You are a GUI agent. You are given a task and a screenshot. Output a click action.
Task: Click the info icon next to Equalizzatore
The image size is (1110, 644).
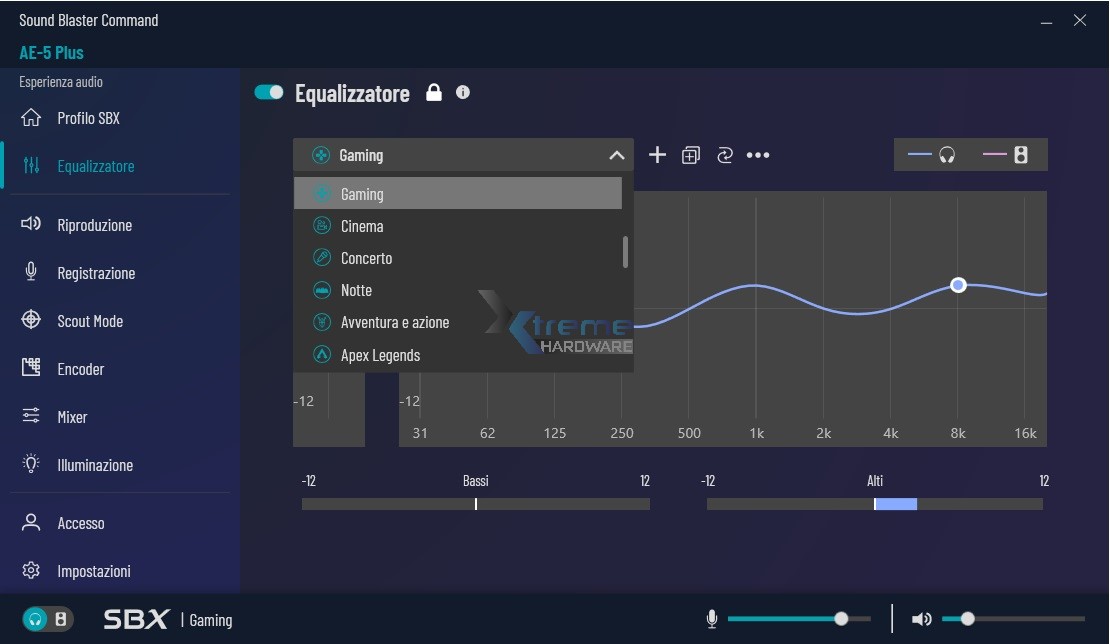463,92
